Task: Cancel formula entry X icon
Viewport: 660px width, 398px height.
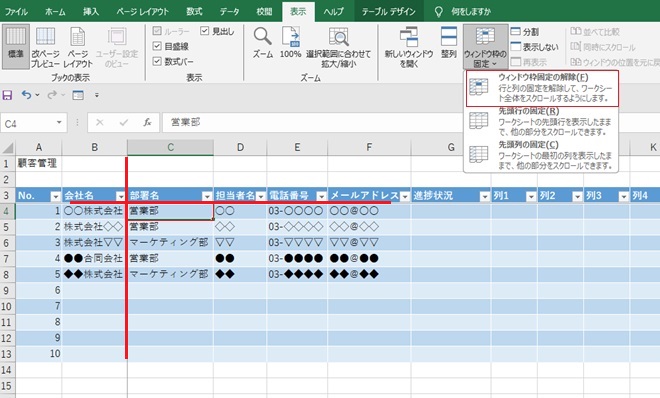Action: pos(100,122)
